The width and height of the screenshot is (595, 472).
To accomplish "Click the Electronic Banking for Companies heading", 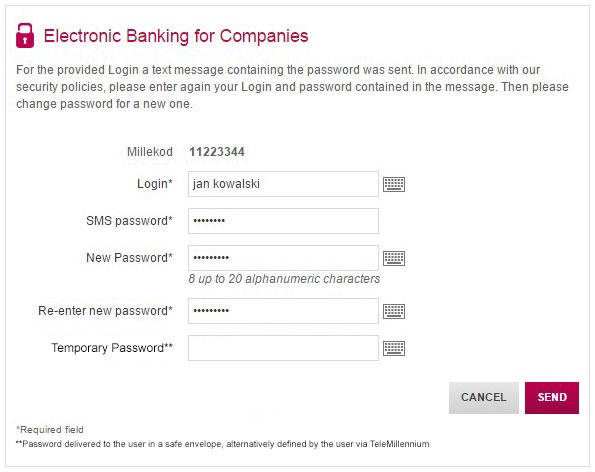I will click(176, 36).
